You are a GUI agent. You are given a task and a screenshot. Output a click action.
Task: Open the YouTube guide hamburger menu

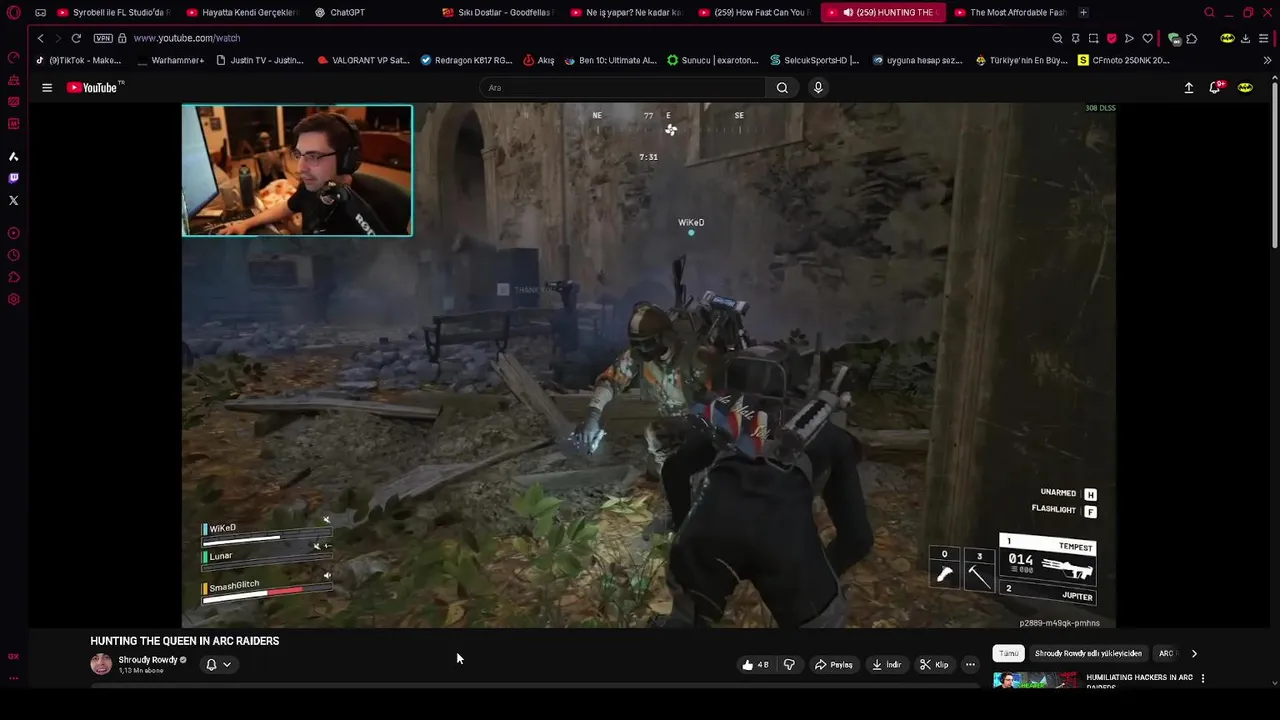click(47, 88)
